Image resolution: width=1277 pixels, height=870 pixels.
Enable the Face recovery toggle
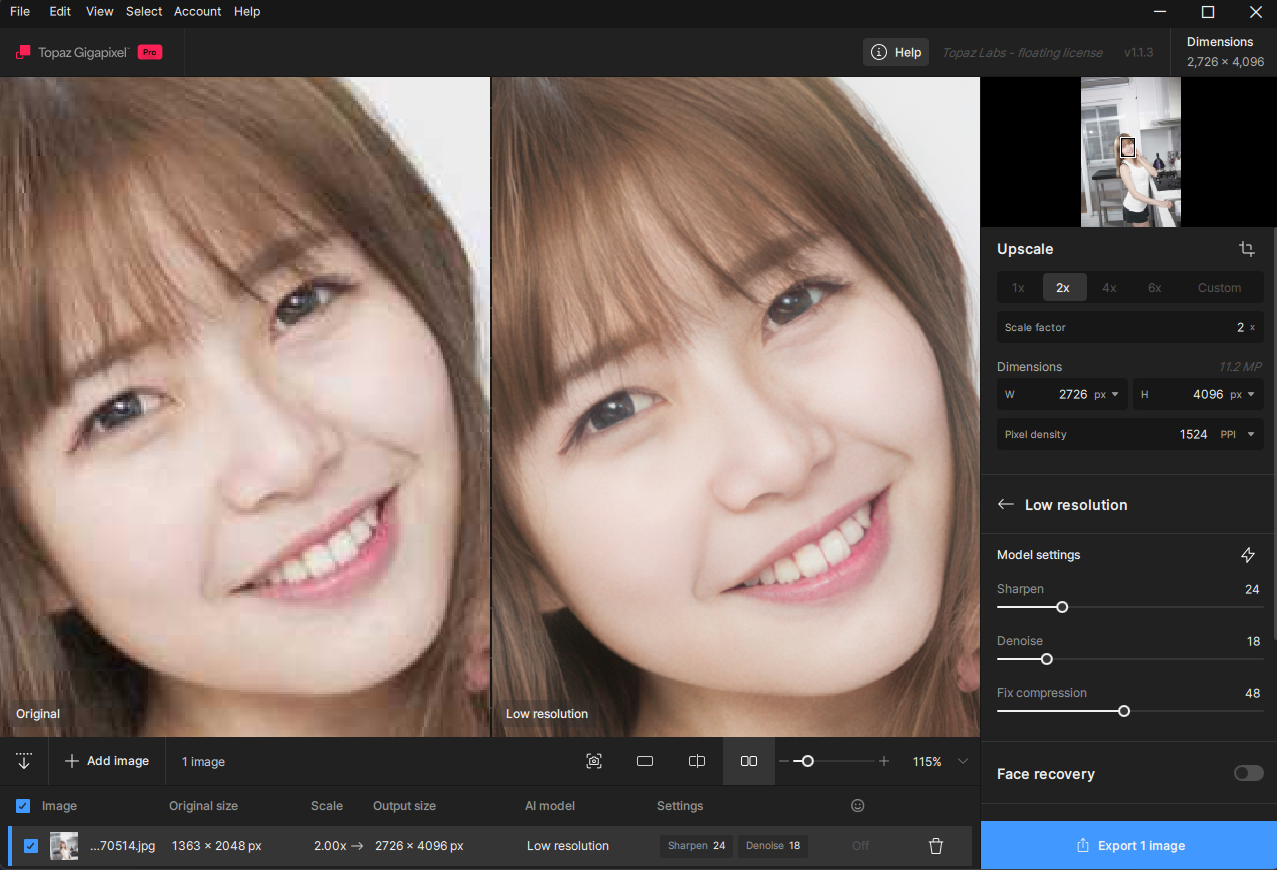tap(1248, 773)
